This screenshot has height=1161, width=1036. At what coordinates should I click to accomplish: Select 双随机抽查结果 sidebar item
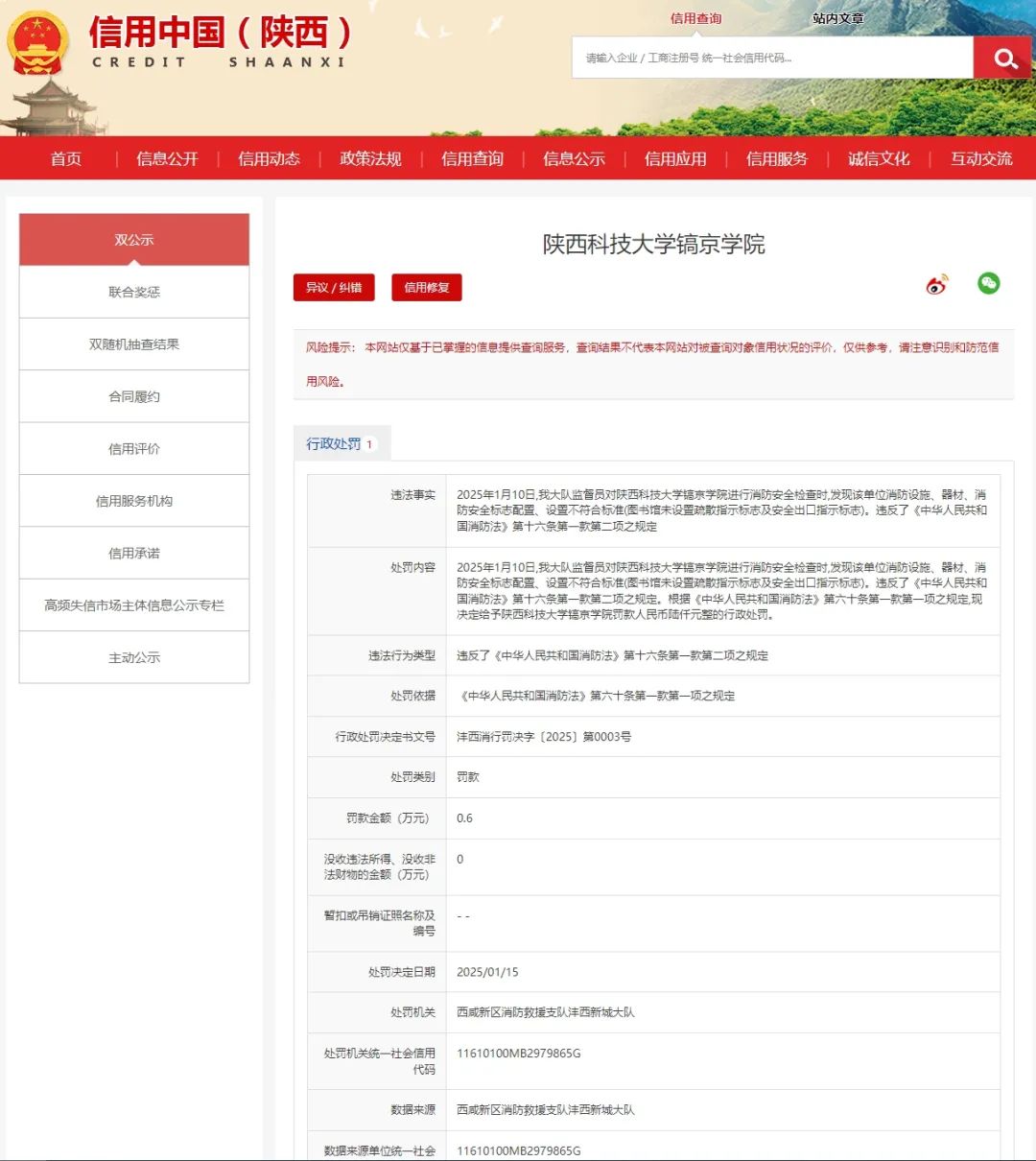134,344
